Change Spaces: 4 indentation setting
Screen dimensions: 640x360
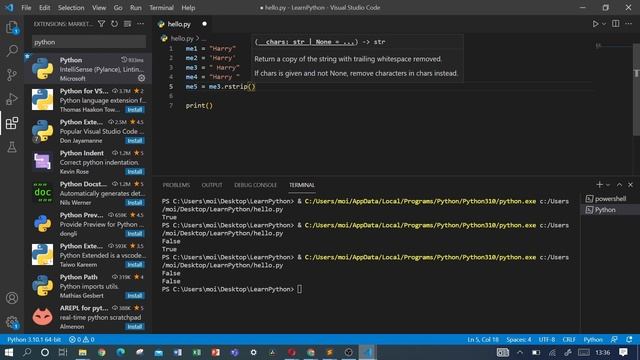519,340
